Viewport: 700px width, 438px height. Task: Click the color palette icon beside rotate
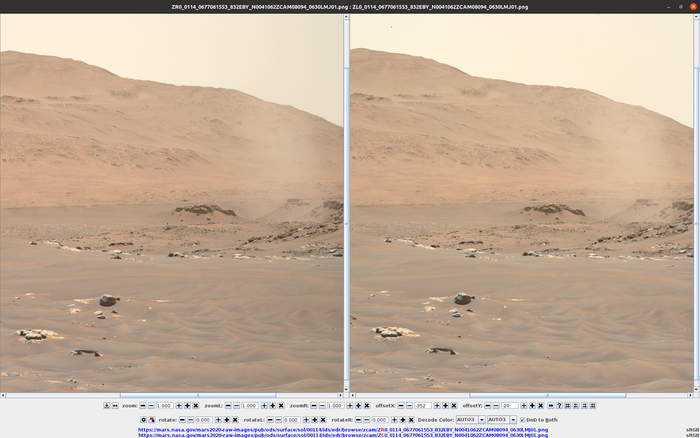[152, 419]
